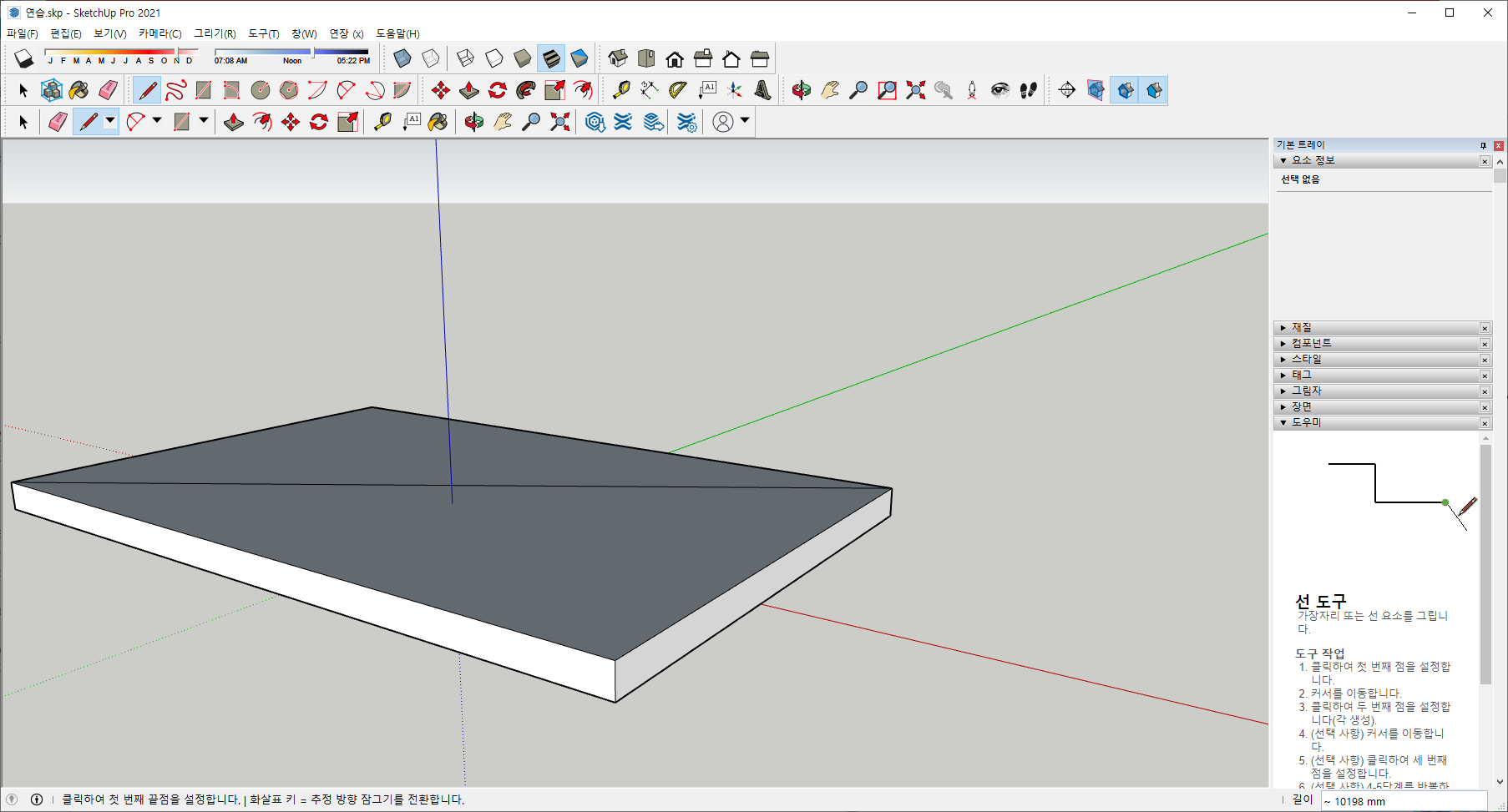This screenshot has height=812, width=1508.
Task: Open the 파일(F) menu
Action: pos(23,34)
